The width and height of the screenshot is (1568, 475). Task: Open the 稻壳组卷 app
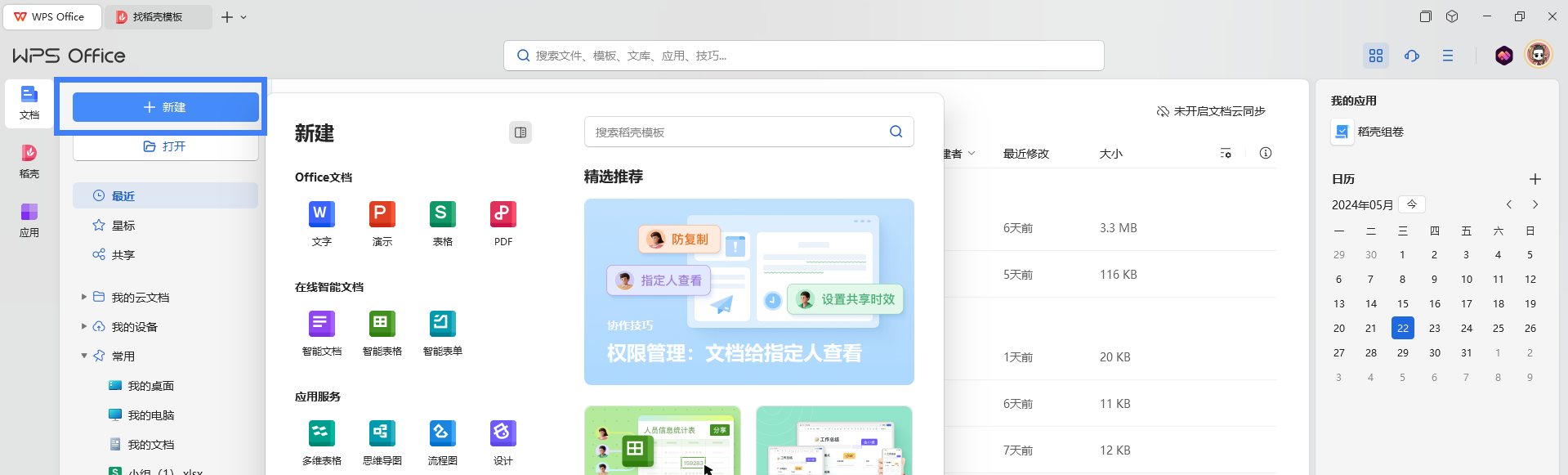coord(1368,132)
